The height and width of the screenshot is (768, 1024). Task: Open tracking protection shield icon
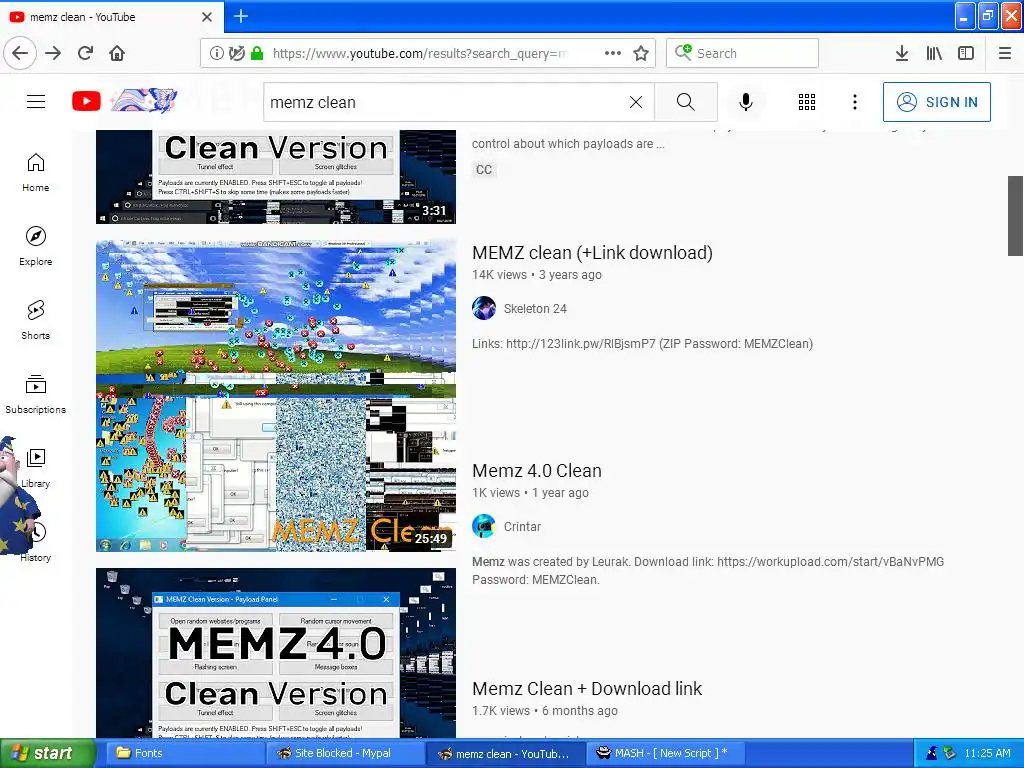pyautogui.click(x=237, y=53)
